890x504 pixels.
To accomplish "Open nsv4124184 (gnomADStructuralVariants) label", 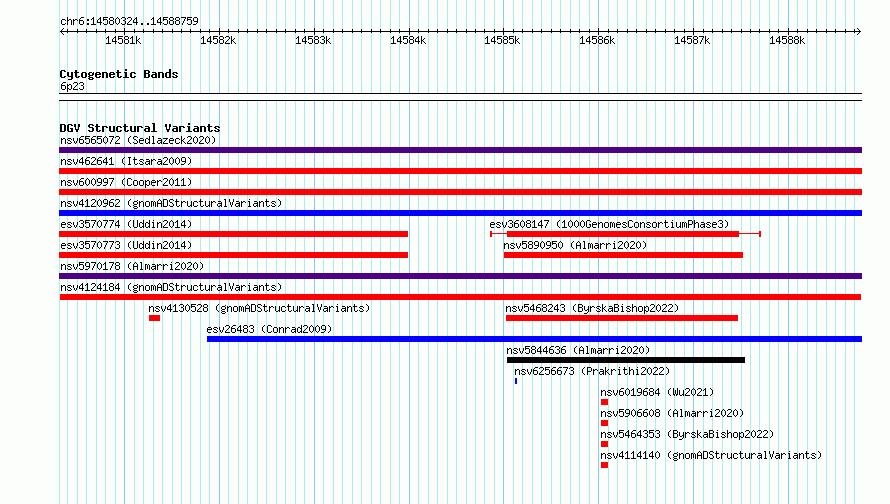I will point(171,287).
